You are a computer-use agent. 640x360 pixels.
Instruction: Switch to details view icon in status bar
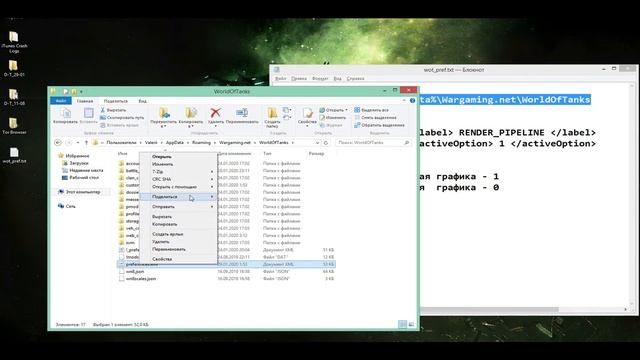(402, 324)
